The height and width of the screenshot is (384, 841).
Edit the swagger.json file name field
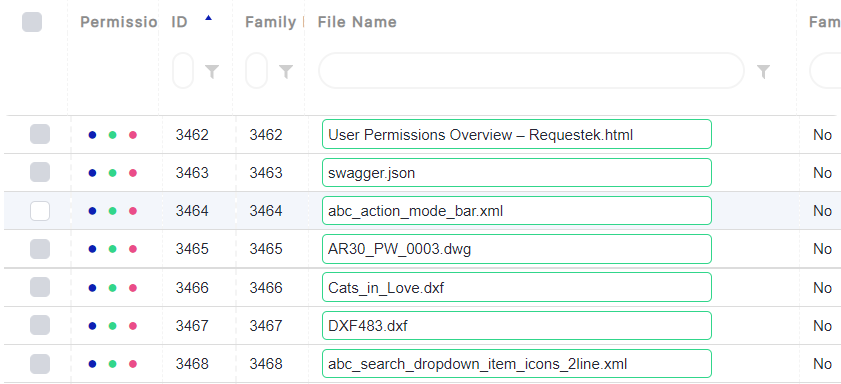pyautogui.click(x=517, y=172)
